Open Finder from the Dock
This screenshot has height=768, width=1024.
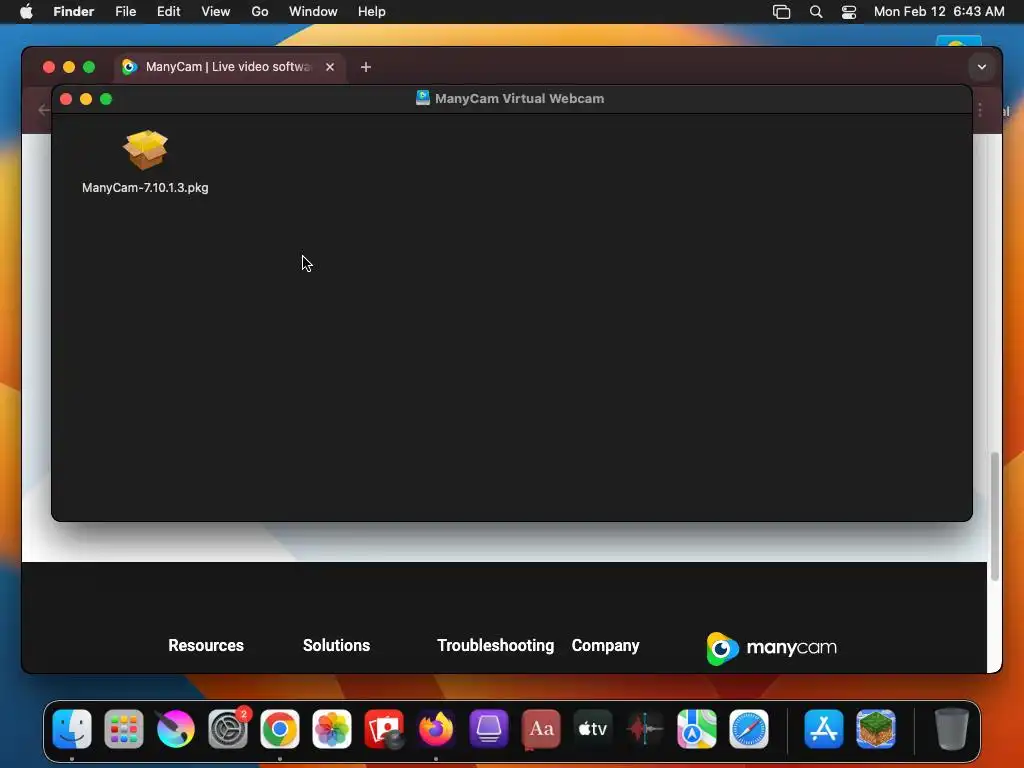(x=72, y=729)
